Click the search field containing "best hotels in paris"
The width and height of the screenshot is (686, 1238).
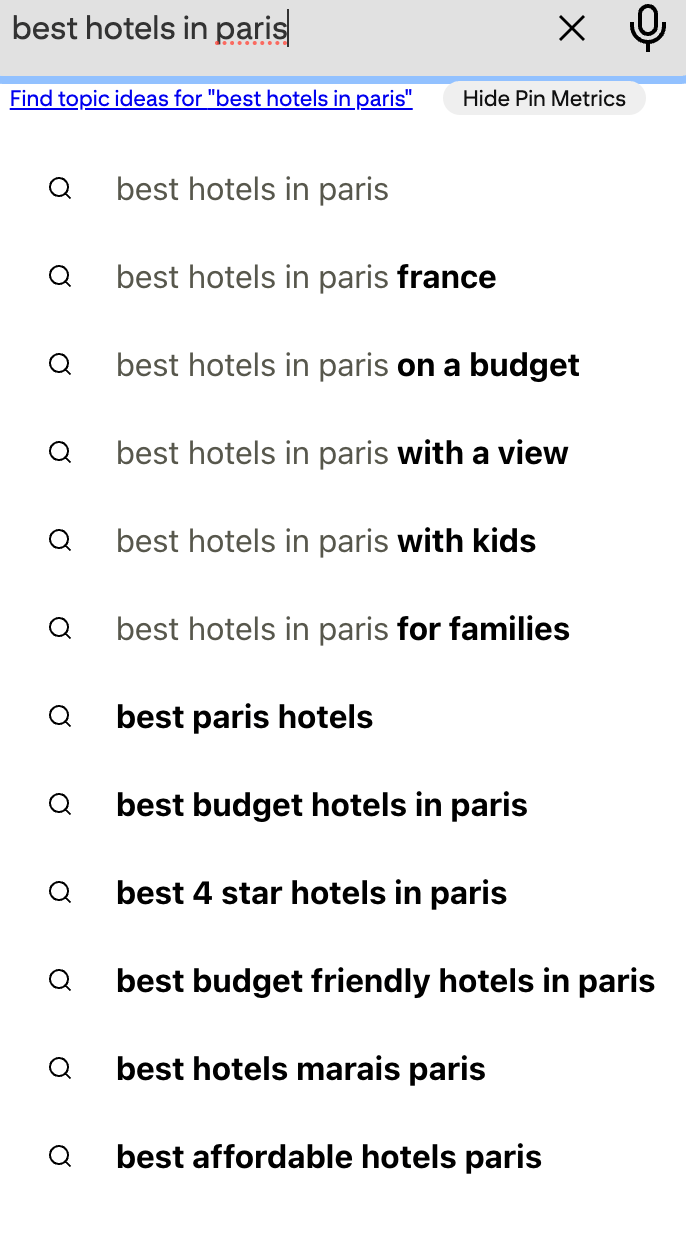pos(270,29)
